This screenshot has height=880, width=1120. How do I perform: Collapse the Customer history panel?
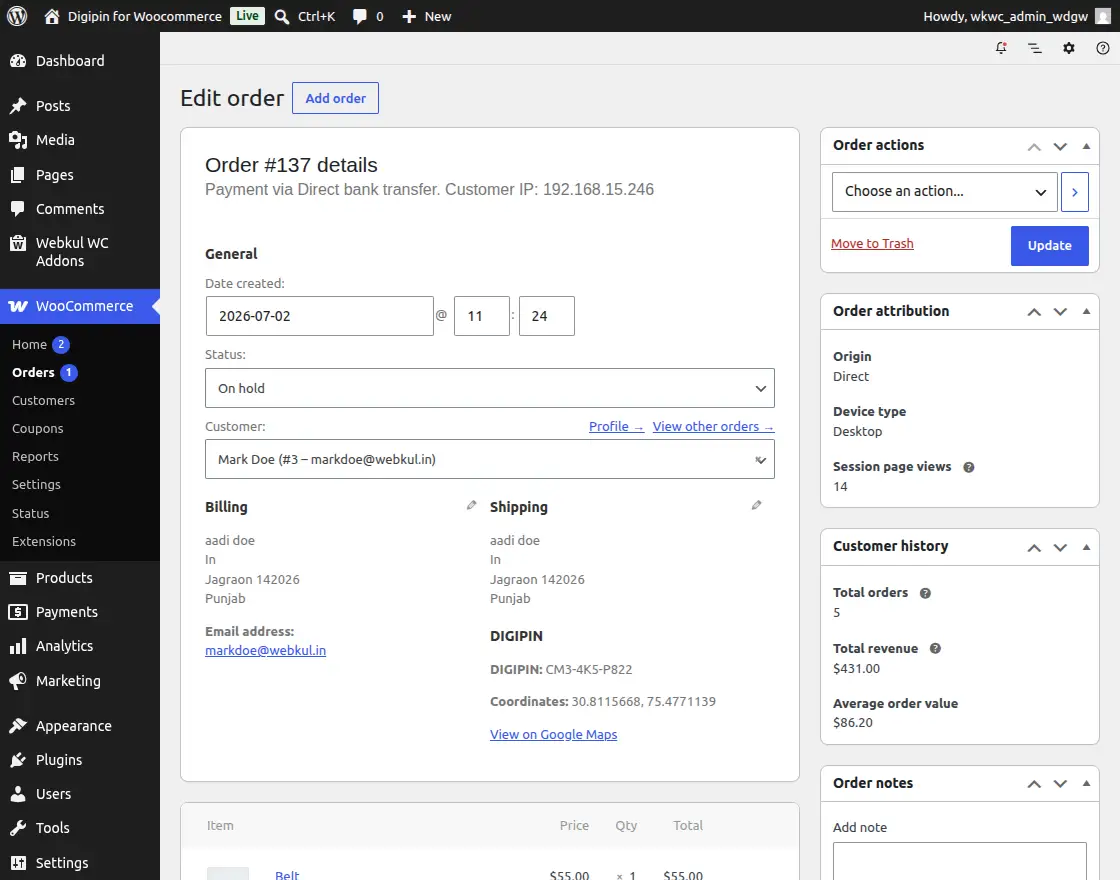1086,547
